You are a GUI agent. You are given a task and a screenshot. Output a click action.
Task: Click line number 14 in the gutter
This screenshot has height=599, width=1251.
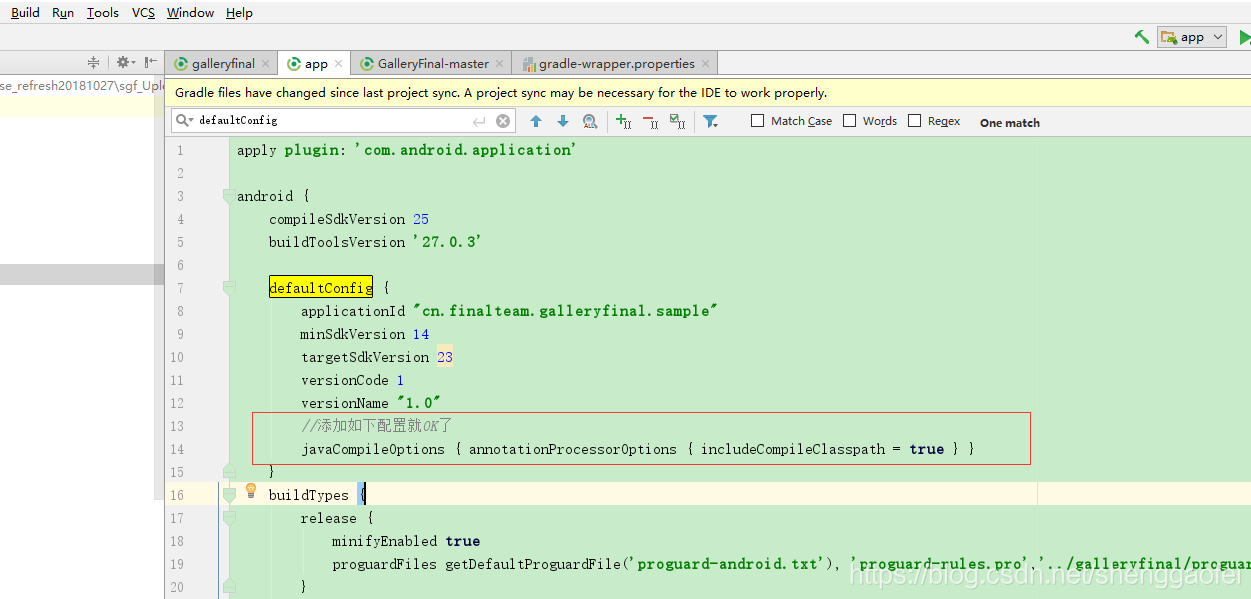click(176, 449)
